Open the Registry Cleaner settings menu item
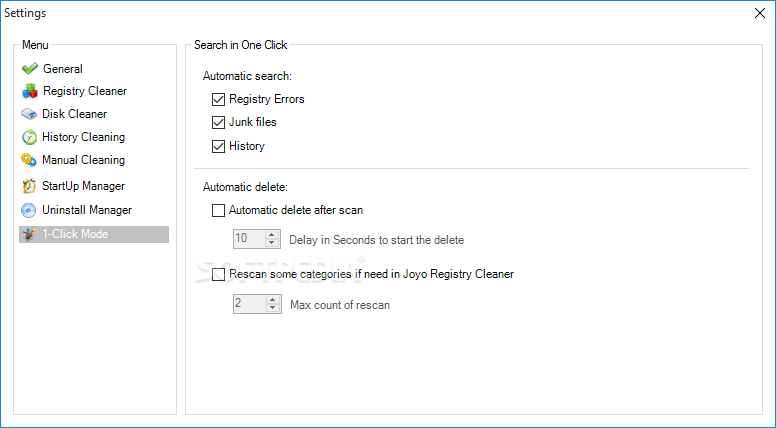The height and width of the screenshot is (428, 776). (85, 91)
